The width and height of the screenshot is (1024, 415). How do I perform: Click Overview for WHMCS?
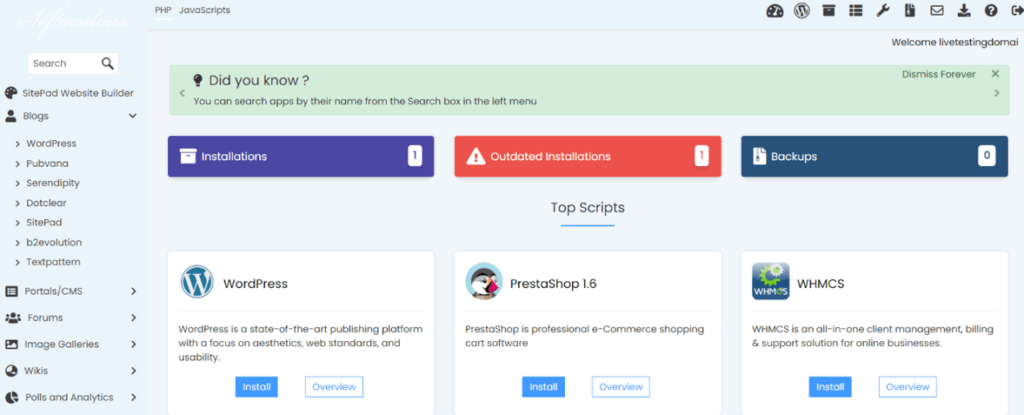[908, 387]
